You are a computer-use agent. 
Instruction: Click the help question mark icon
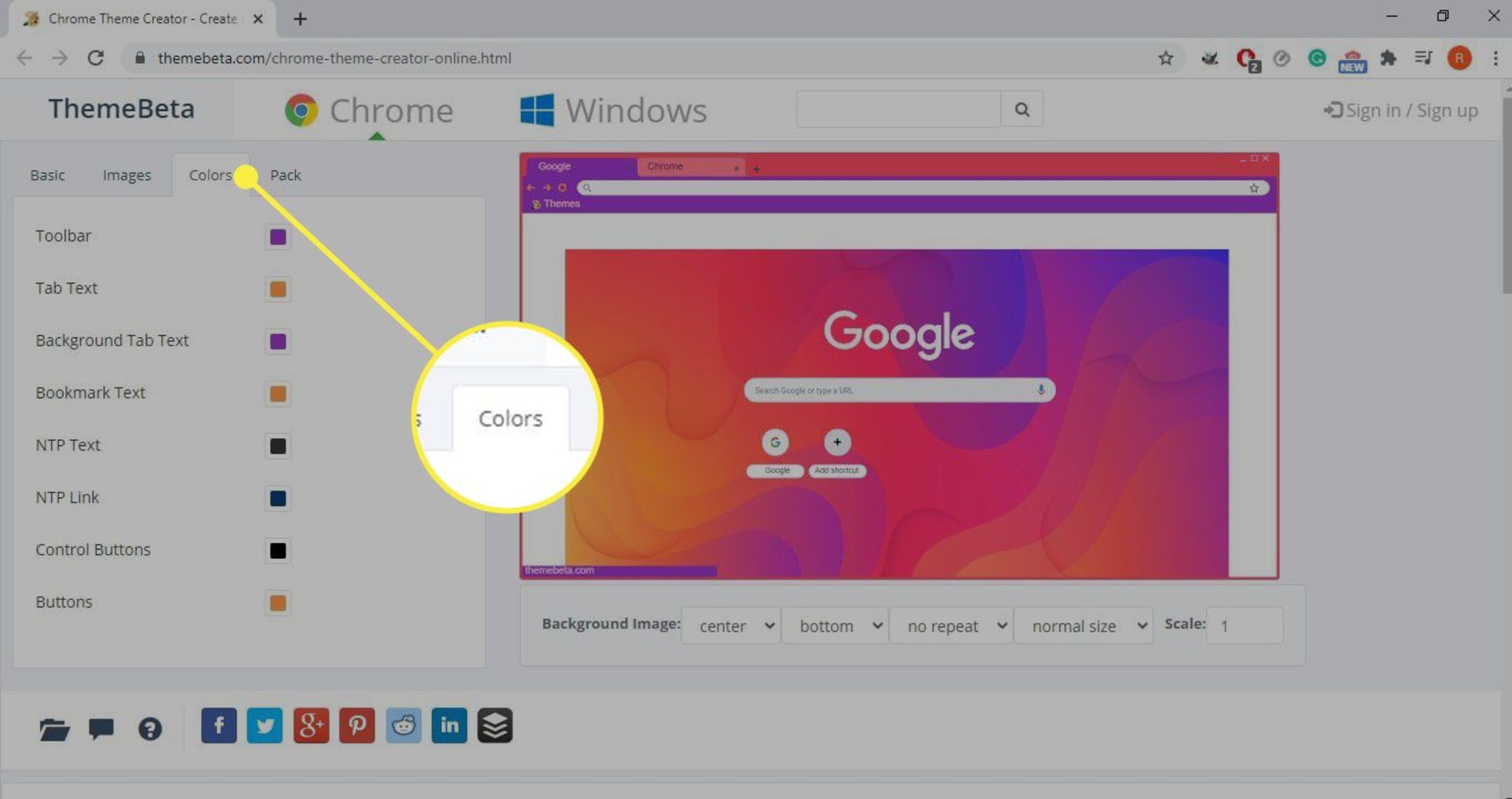(151, 726)
